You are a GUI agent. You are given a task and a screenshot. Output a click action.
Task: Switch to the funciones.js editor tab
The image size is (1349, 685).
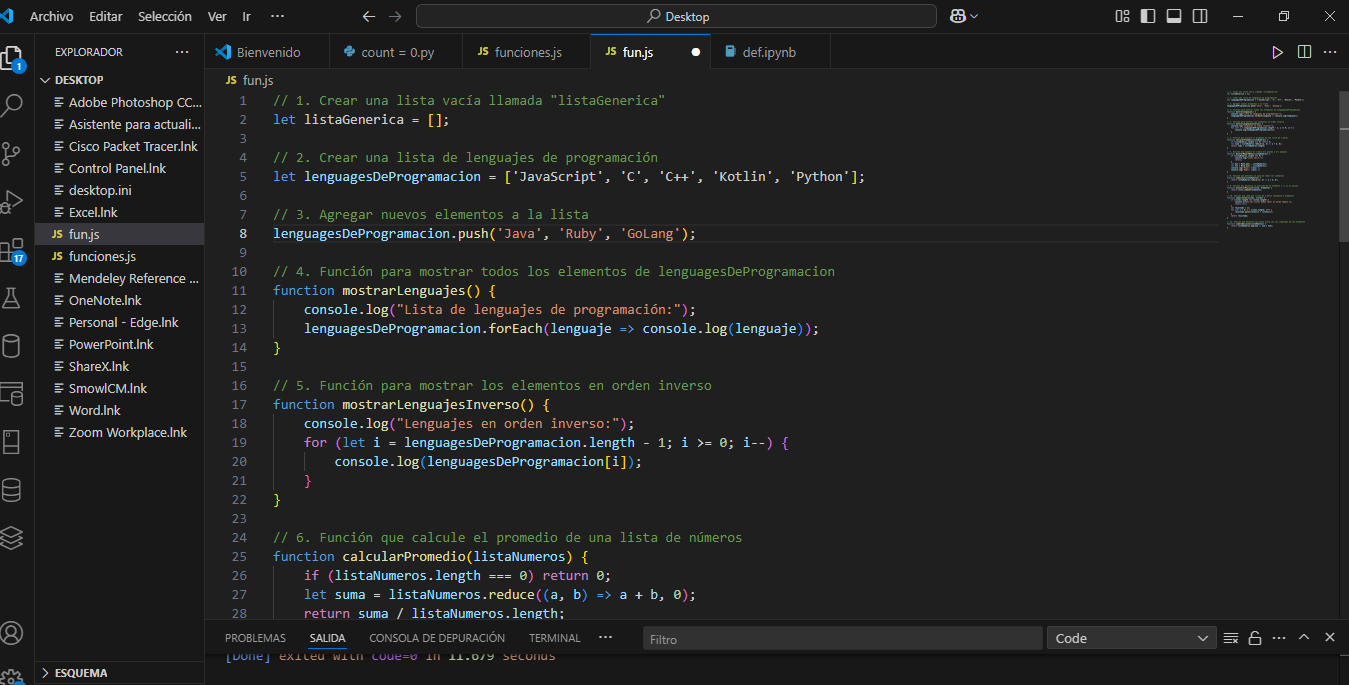coord(527,52)
